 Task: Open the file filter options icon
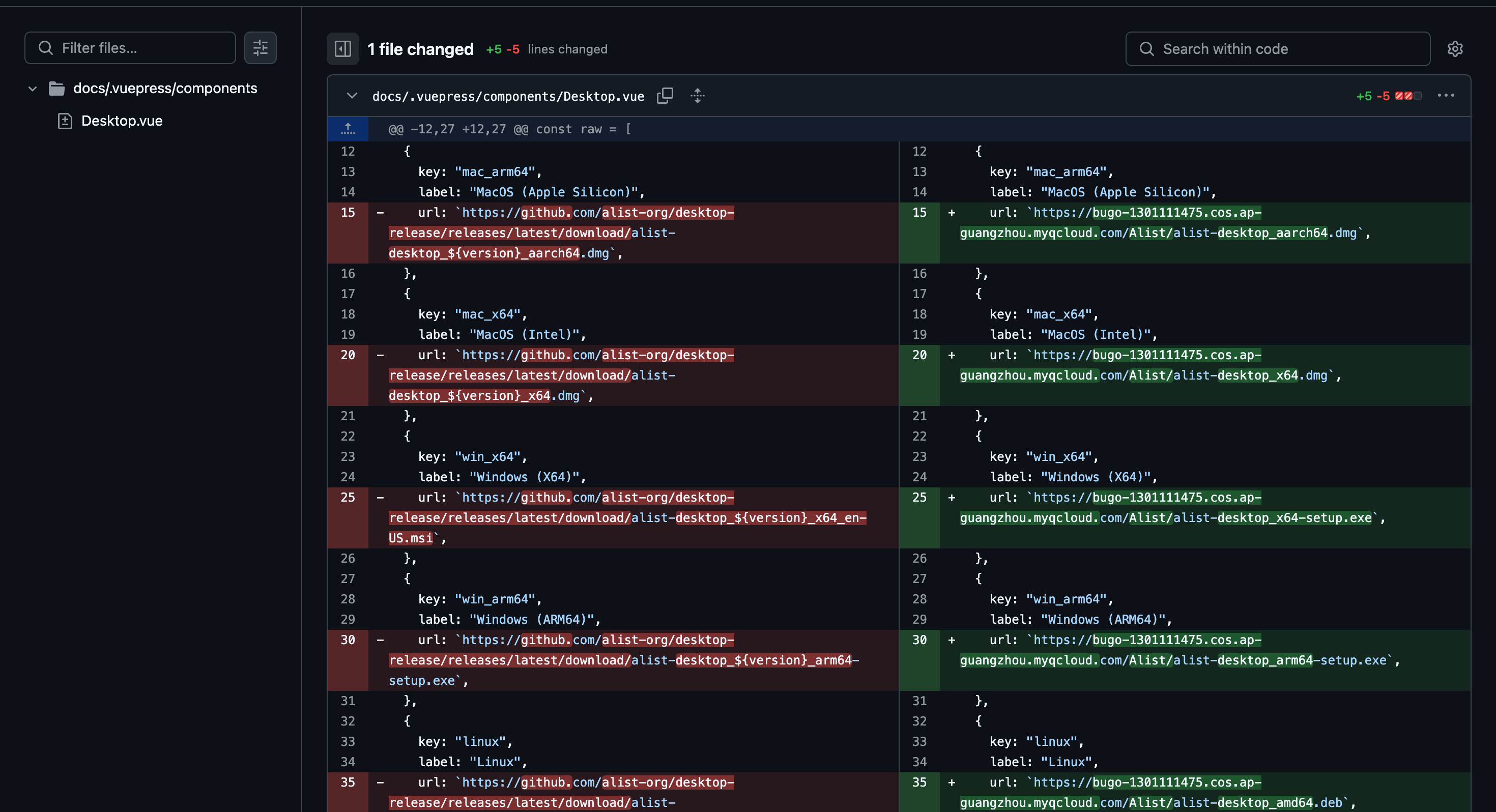tap(260, 48)
